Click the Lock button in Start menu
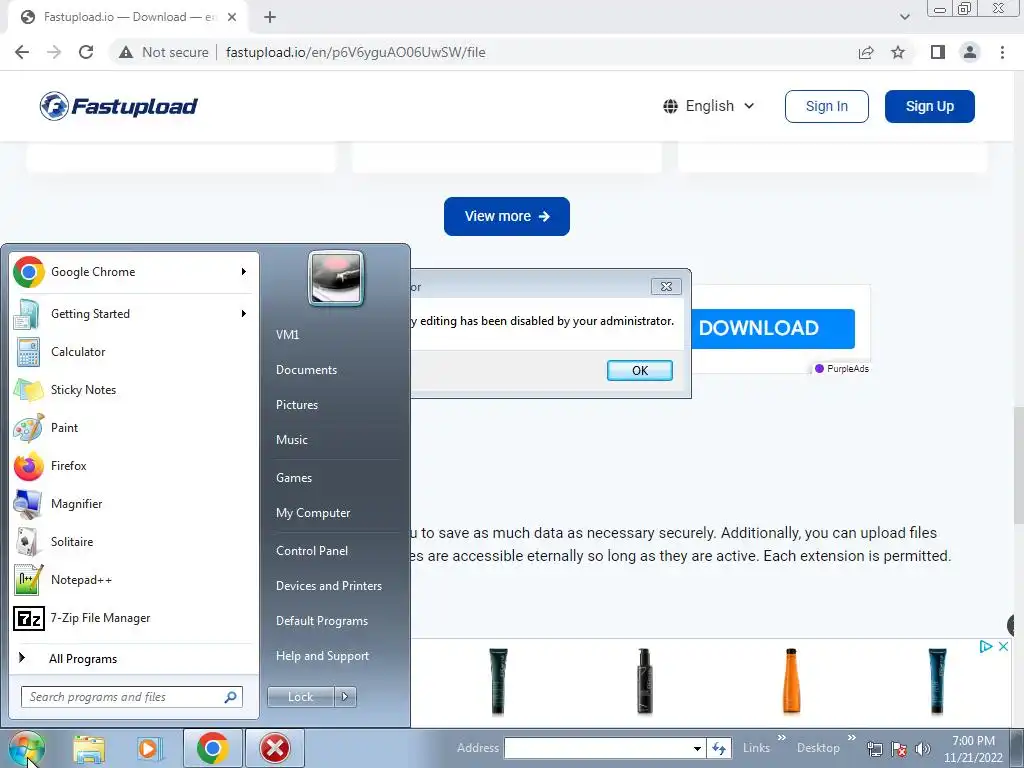The width and height of the screenshot is (1024, 768). pos(300,697)
